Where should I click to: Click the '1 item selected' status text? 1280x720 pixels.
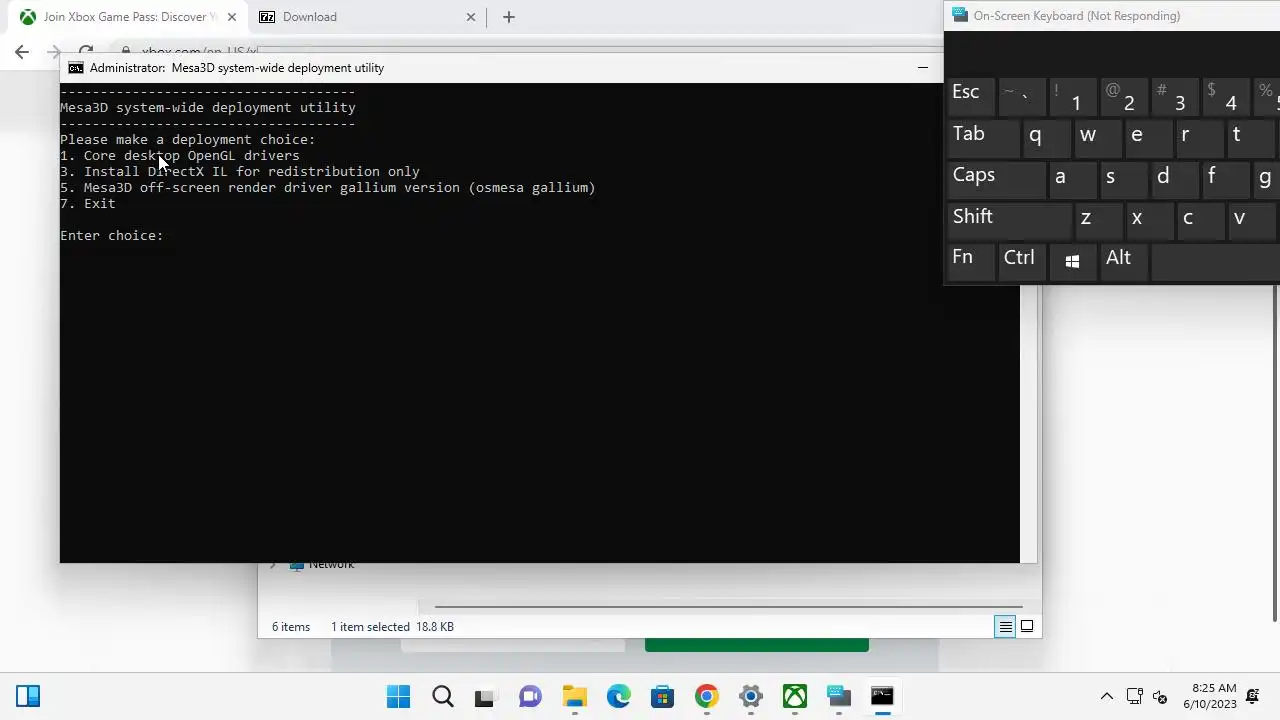[x=370, y=627]
